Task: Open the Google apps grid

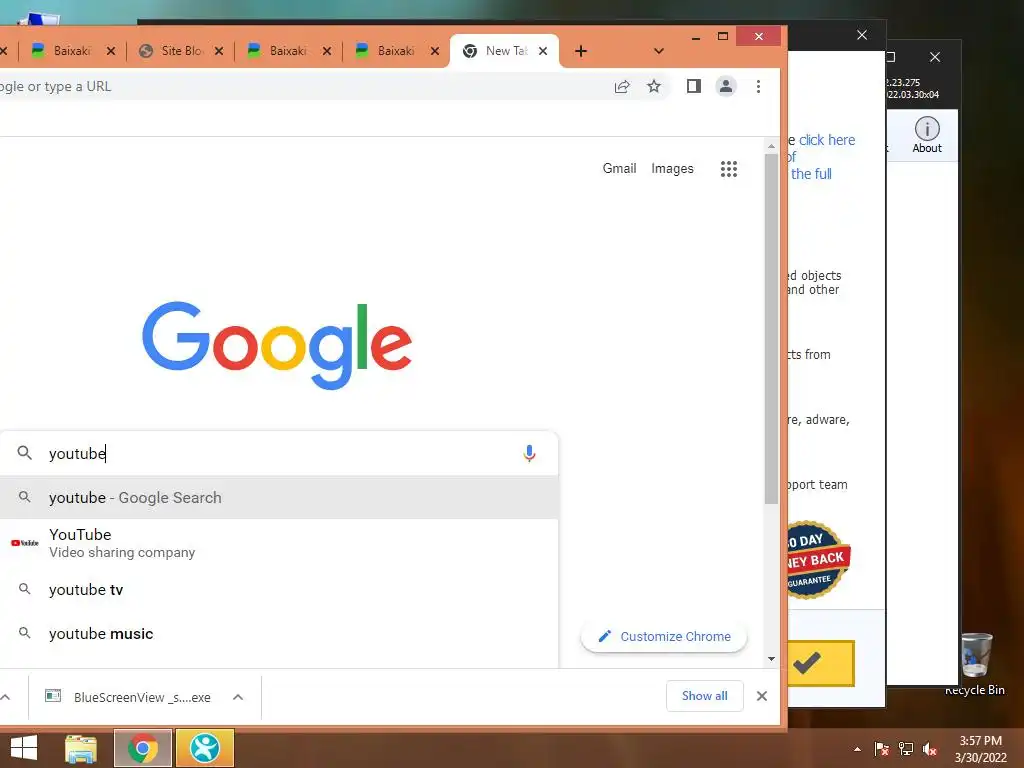Action: tap(729, 169)
